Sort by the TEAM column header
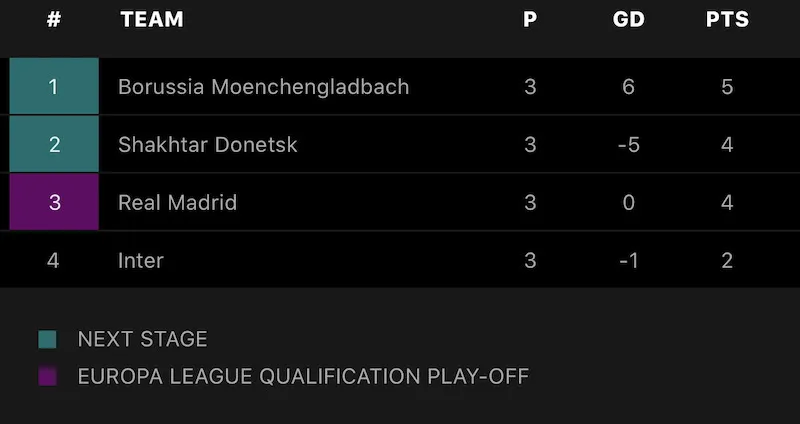The width and height of the screenshot is (800, 424). point(152,20)
